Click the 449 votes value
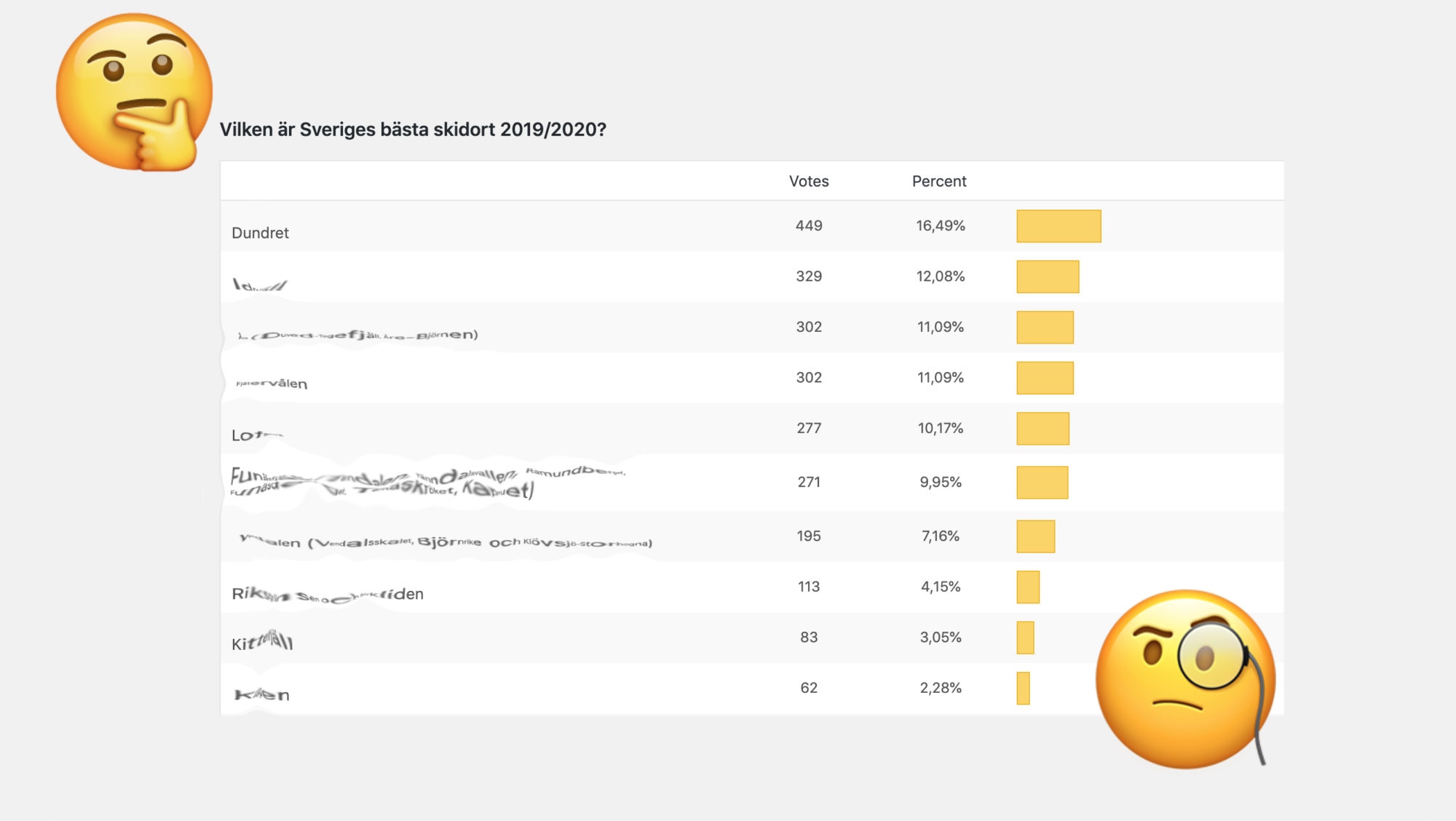Screen dimensions: 1456x821 809,226
